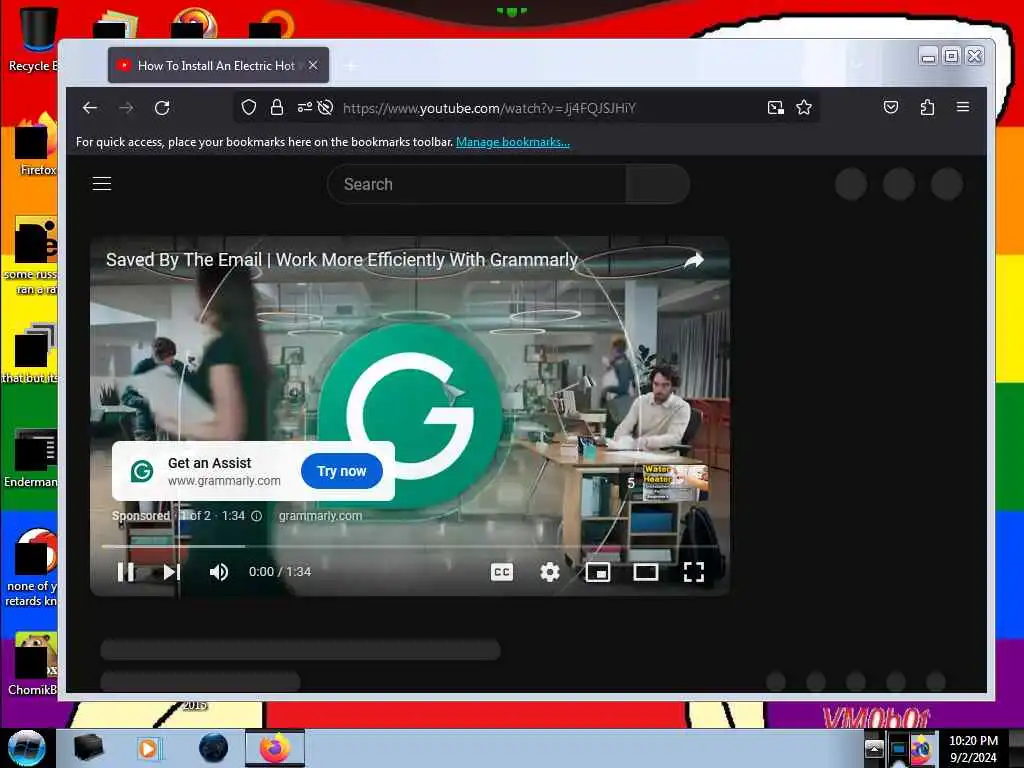Open the list all tabs dropdown

pyautogui.click(x=857, y=64)
